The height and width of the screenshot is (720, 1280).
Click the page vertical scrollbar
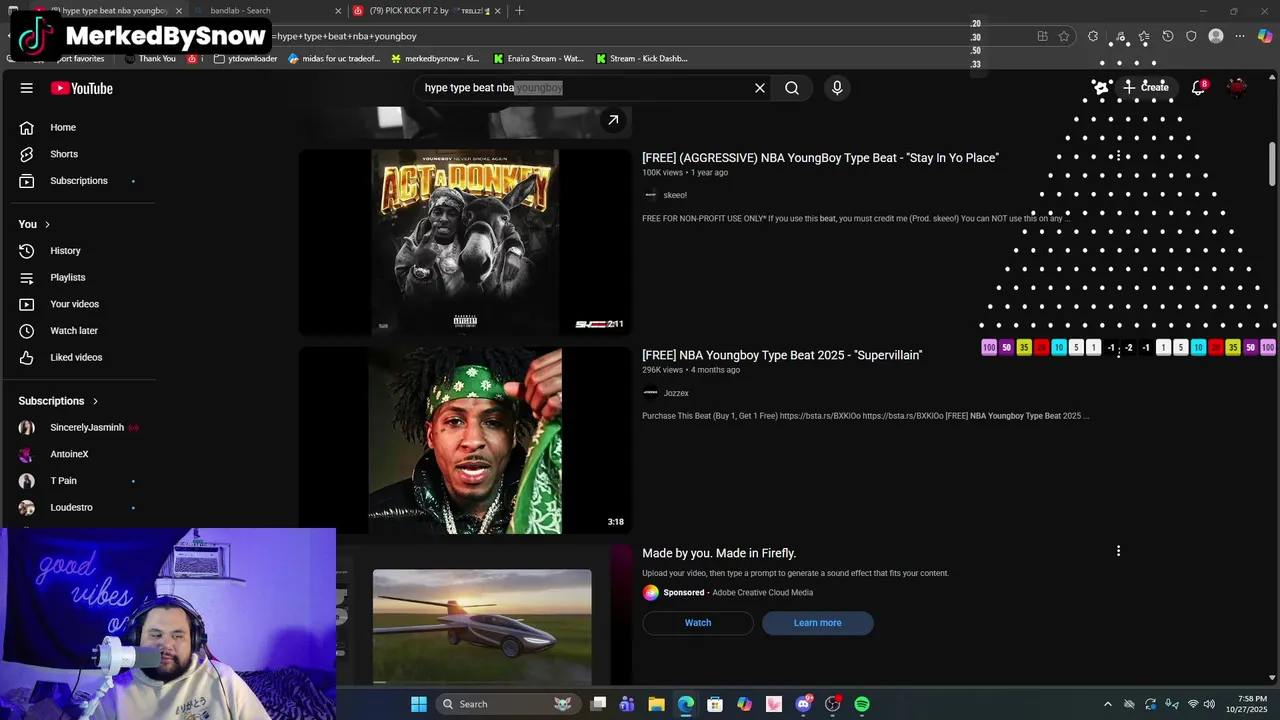[1272, 165]
